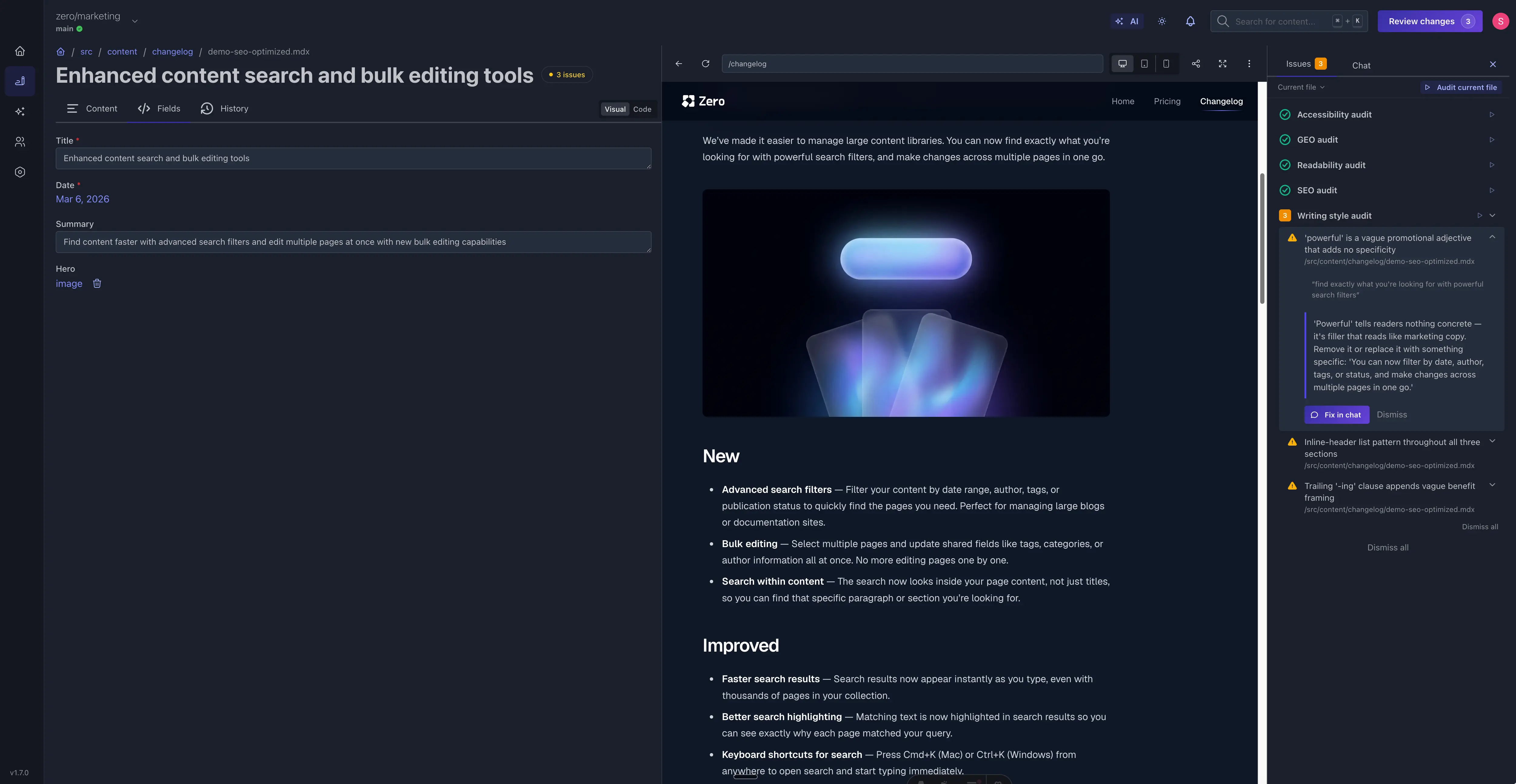Toggle light/dark theme
This screenshot has height=784, width=1516.
click(1162, 21)
